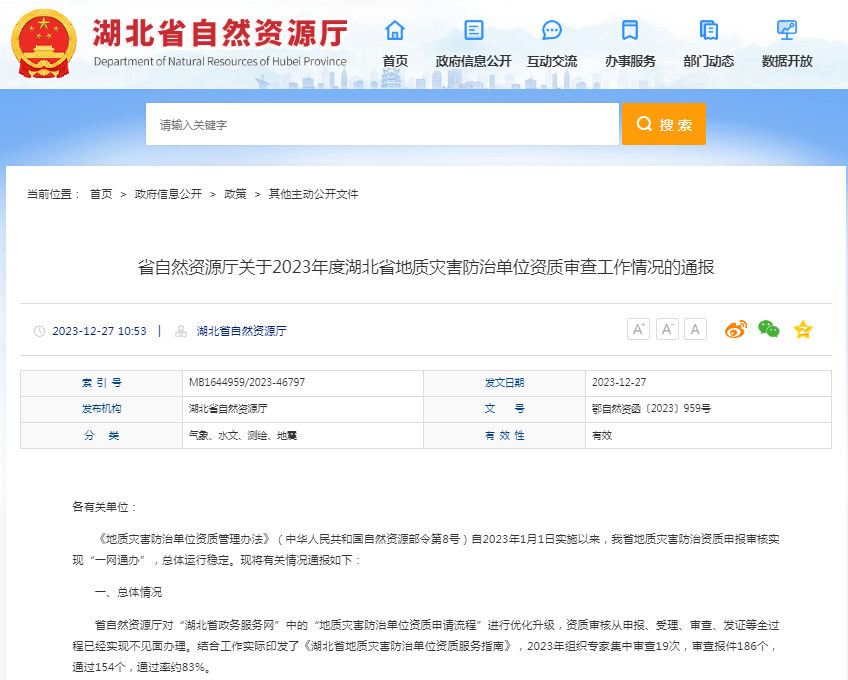Select the 部门动态 icon in the navigation
Viewport: 848px width, 680px height.
[709, 31]
